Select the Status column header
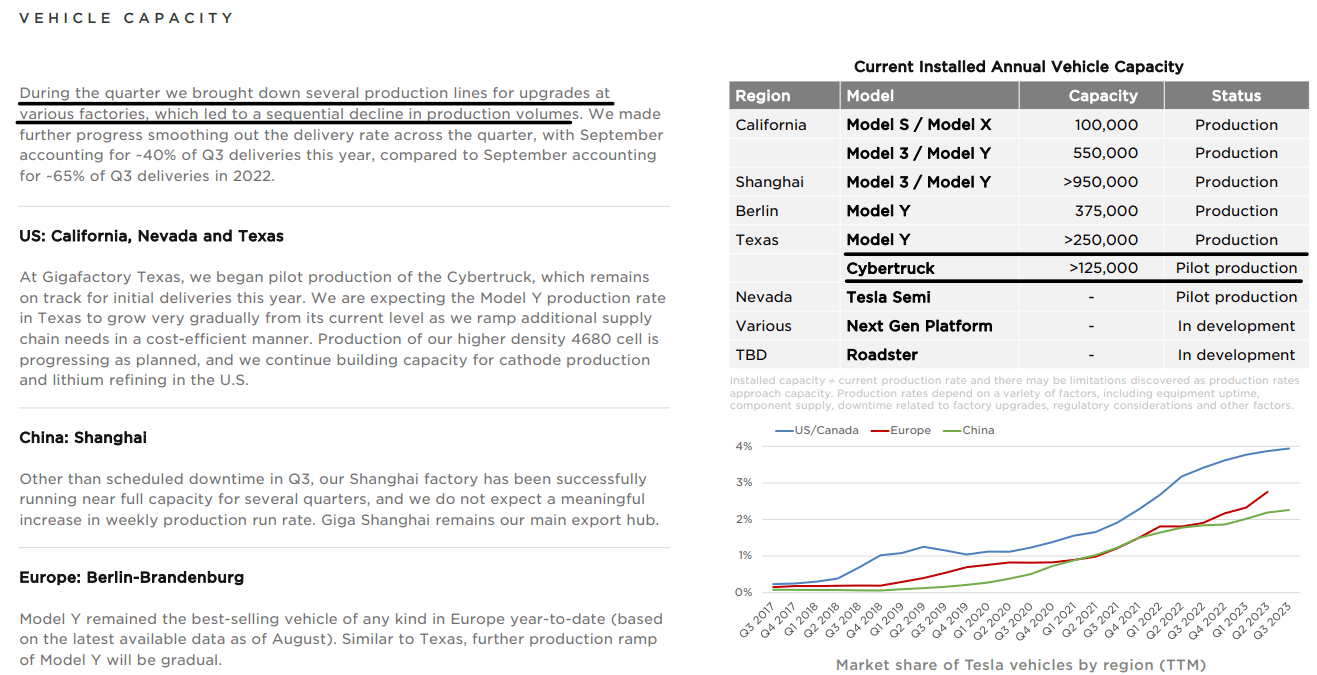This screenshot has width=1317, height=675. click(1236, 96)
